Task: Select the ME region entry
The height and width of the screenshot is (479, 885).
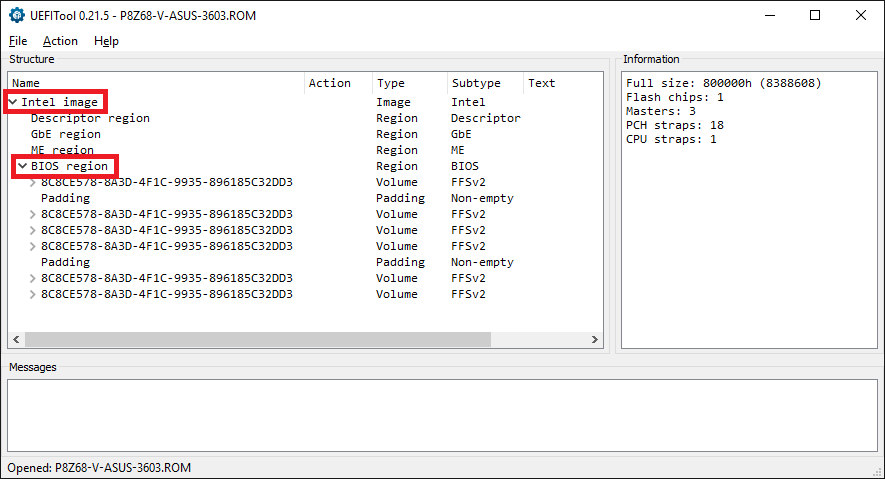Action: [62, 150]
